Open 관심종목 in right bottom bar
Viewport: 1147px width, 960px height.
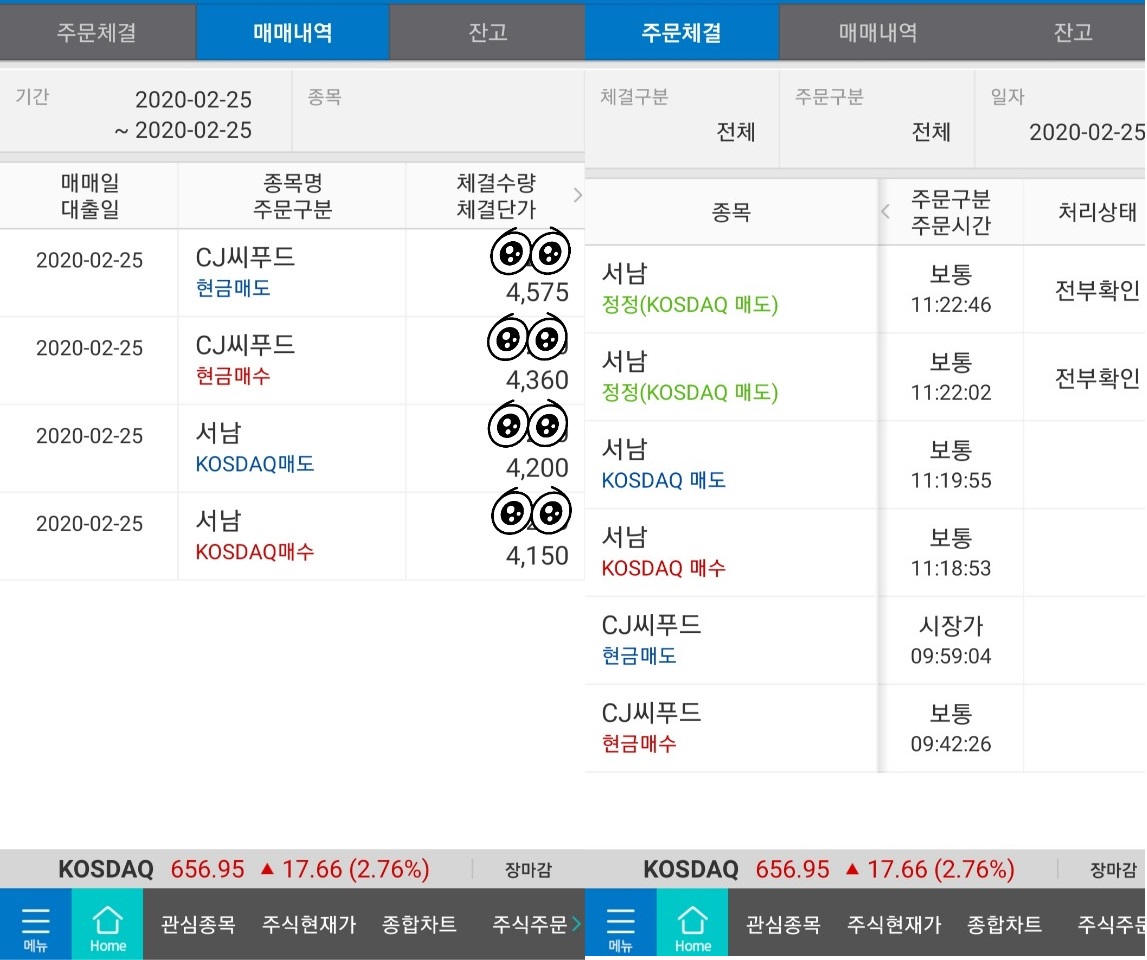pos(783,924)
